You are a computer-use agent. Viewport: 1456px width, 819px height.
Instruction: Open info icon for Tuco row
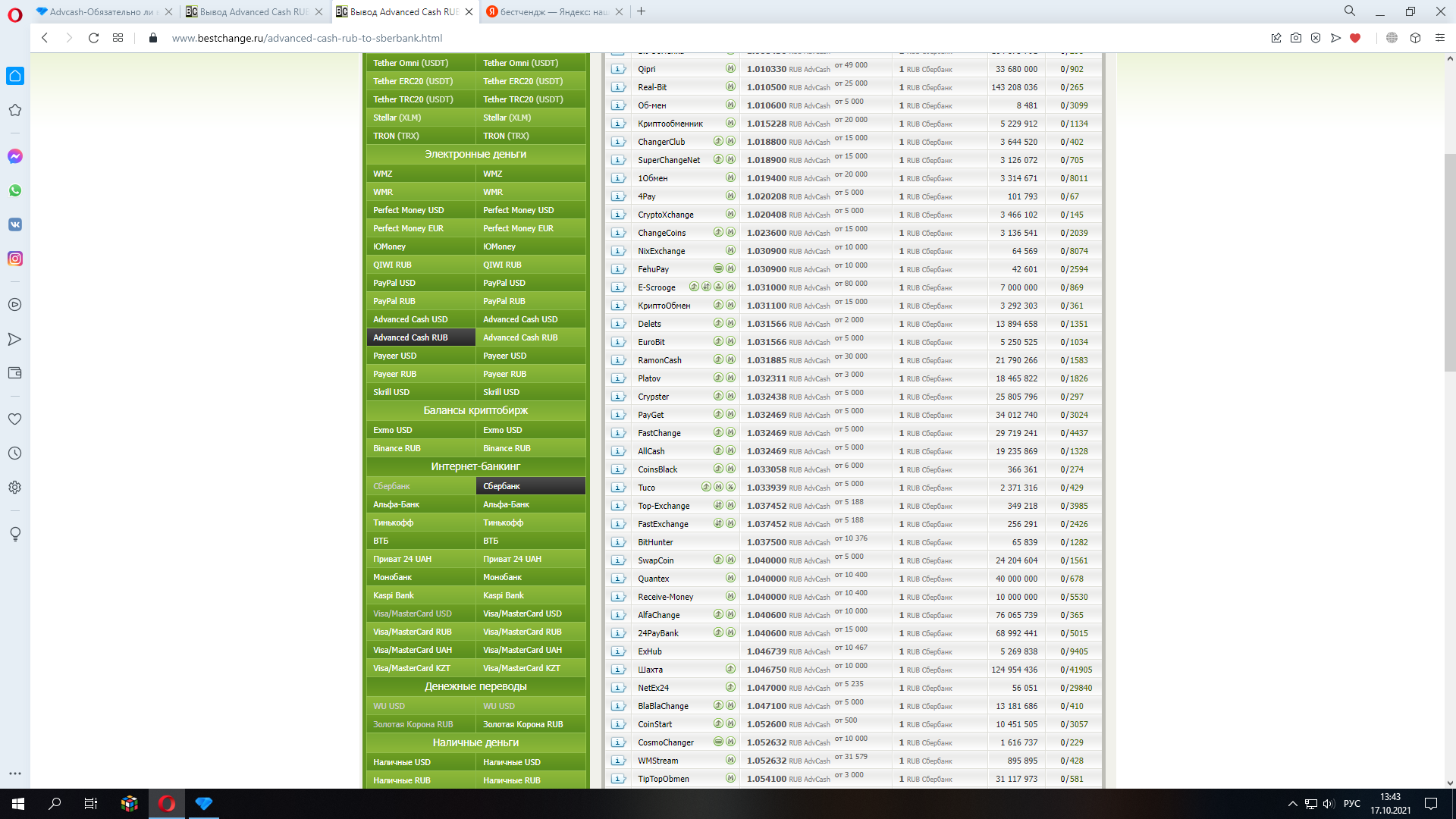click(x=618, y=488)
